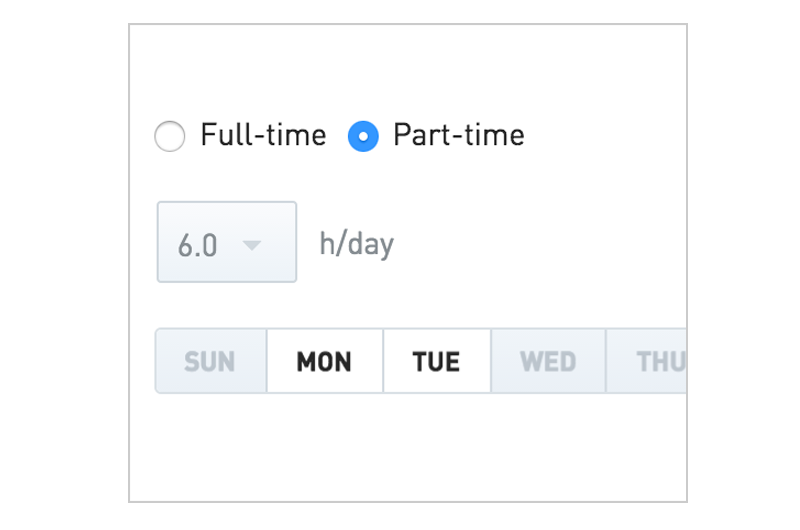800x530 pixels.
Task: Click the "Part-time" text label
Action: pos(458,135)
